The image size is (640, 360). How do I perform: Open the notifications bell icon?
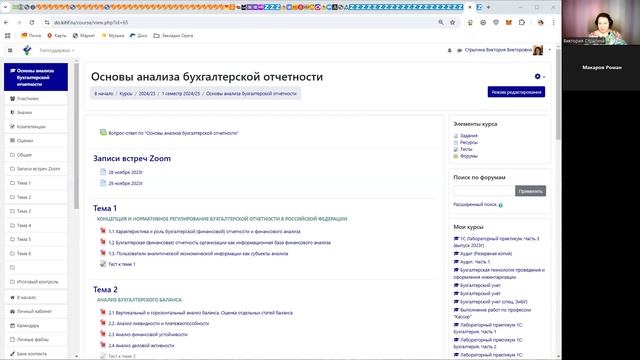(449, 50)
